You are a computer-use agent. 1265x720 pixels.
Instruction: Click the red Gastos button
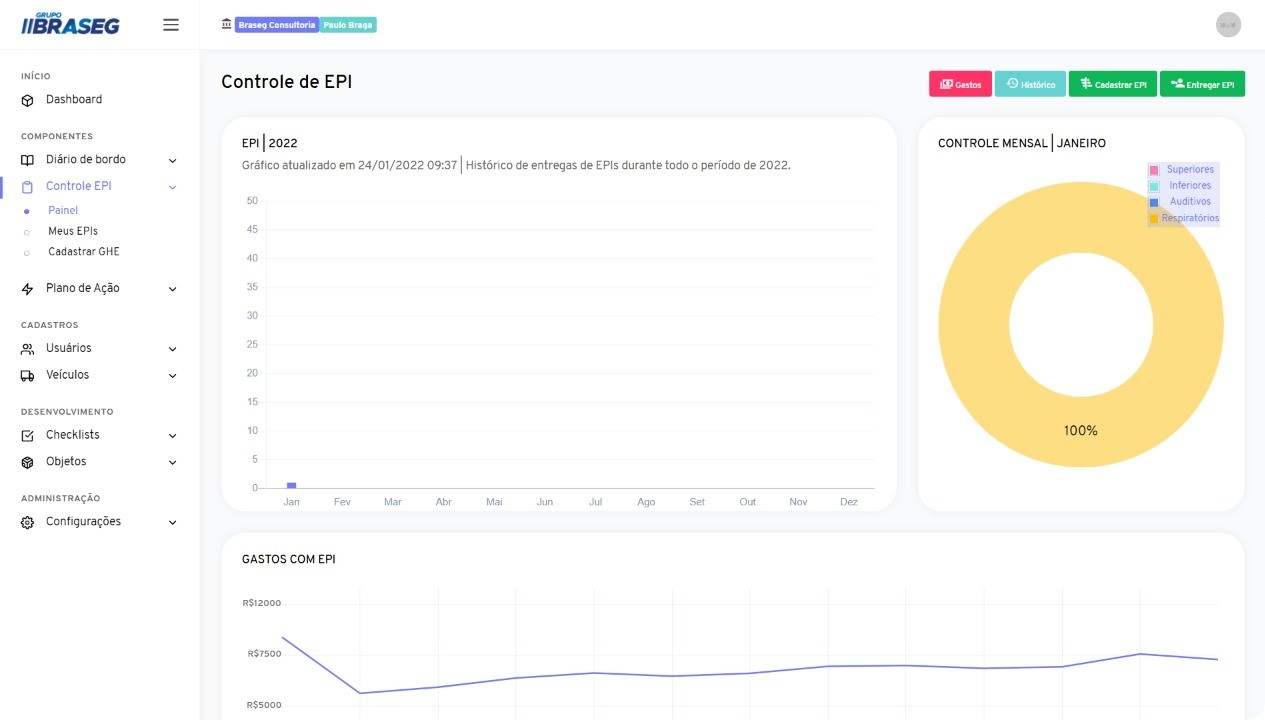pos(960,85)
